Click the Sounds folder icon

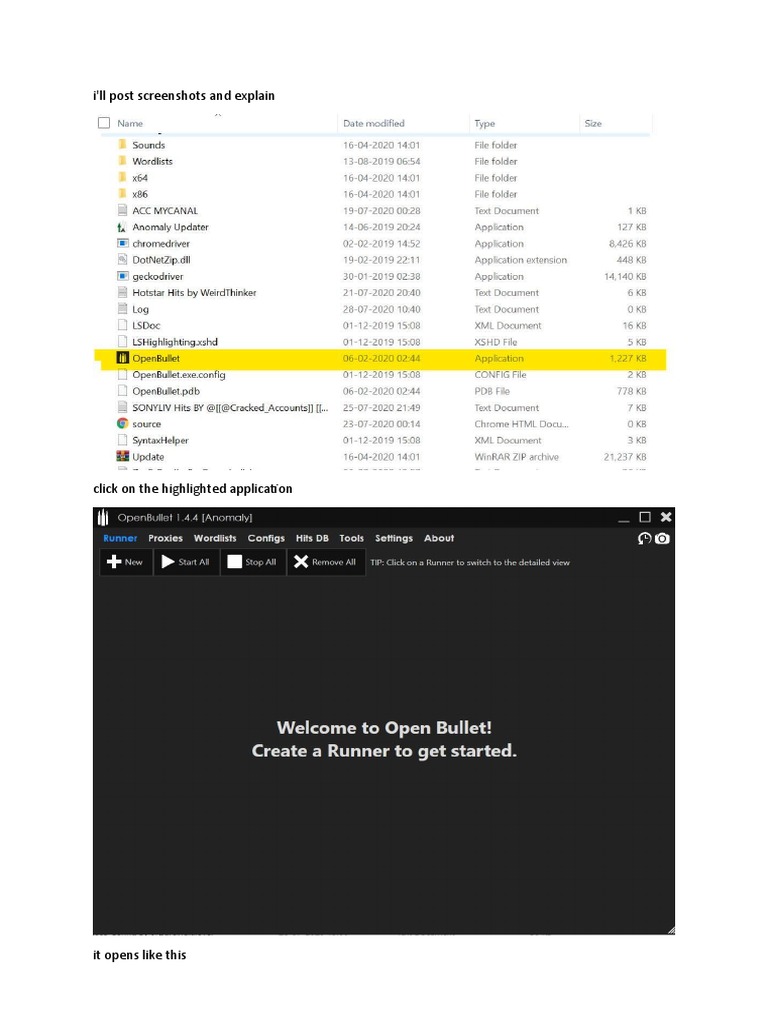pyautogui.click(x=122, y=144)
